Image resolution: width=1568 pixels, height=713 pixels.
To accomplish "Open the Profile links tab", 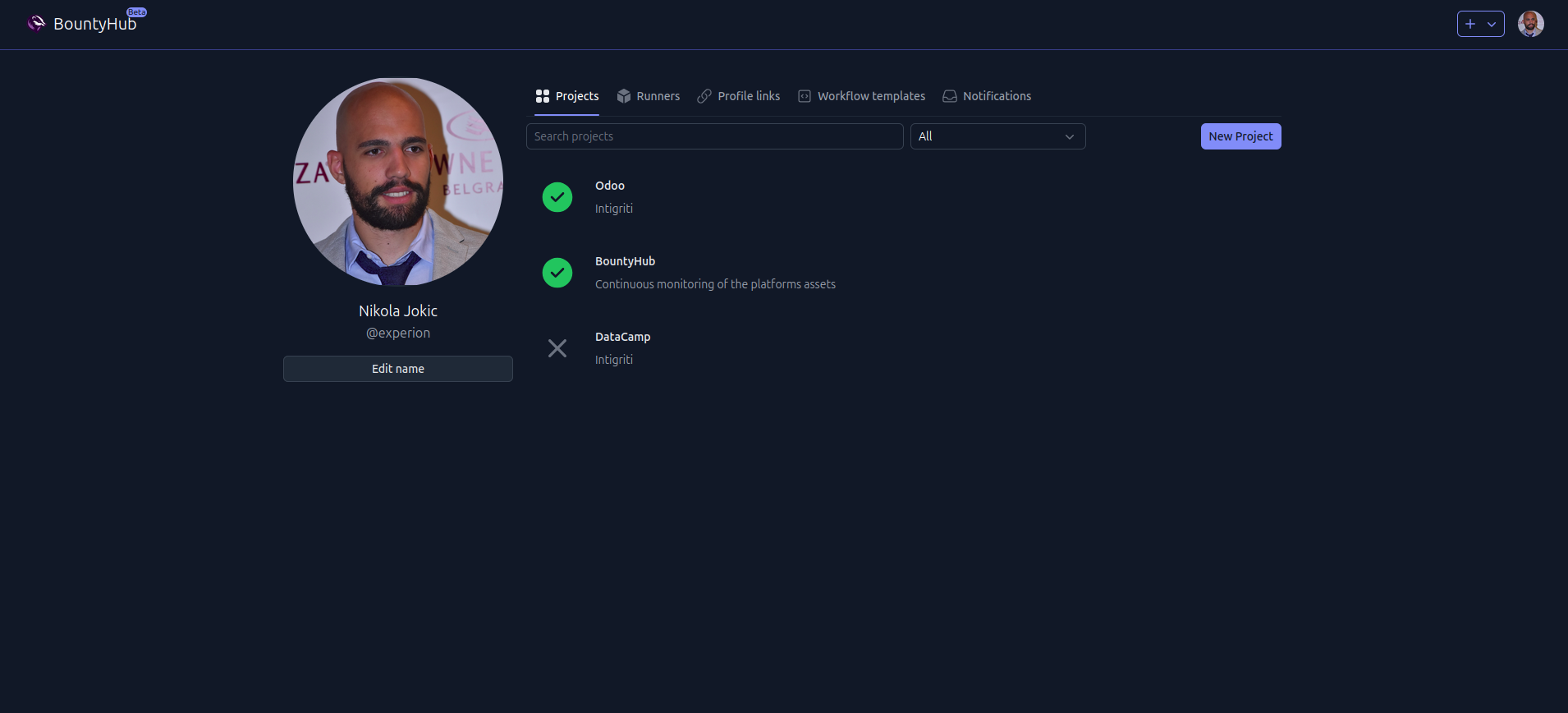I will (739, 96).
